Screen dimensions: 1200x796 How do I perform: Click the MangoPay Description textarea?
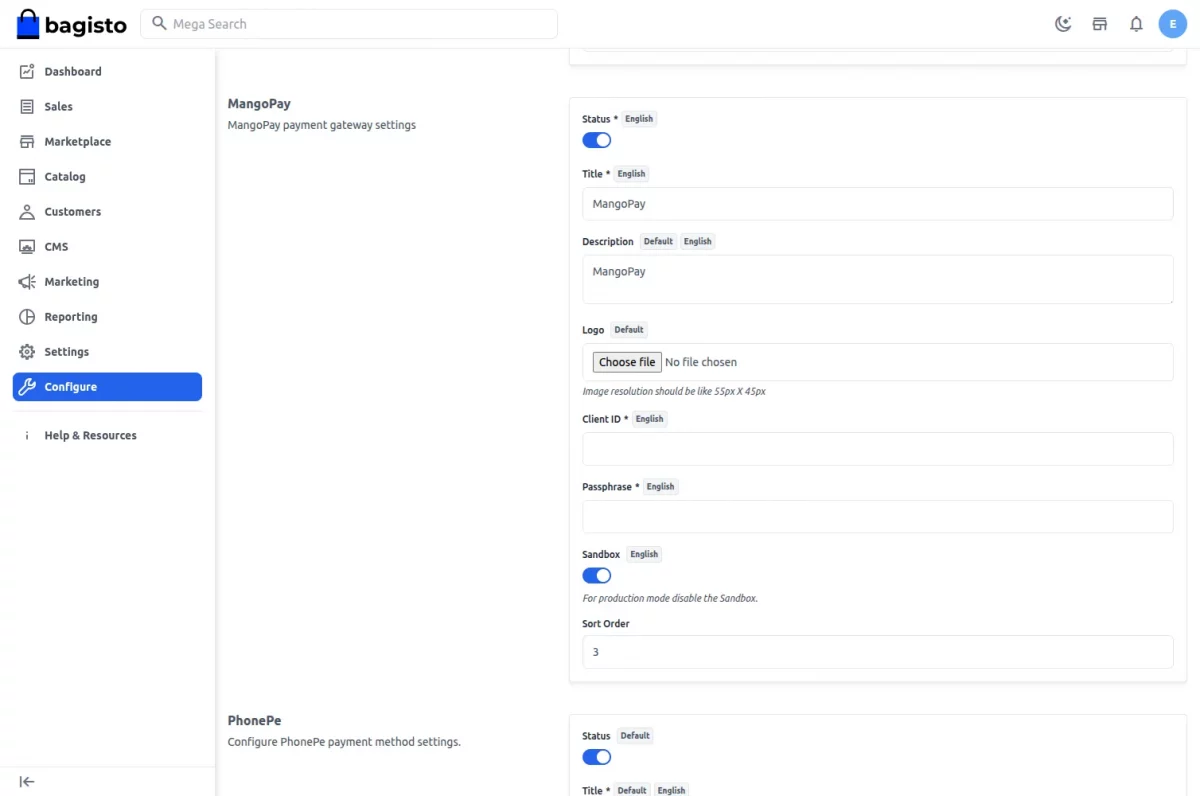(878, 279)
